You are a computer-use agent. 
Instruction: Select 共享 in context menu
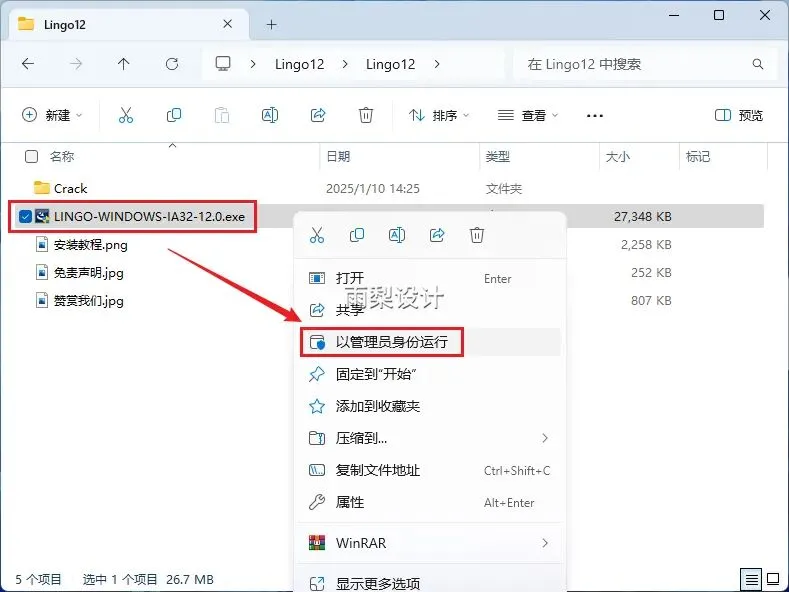pyautogui.click(x=430, y=310)
